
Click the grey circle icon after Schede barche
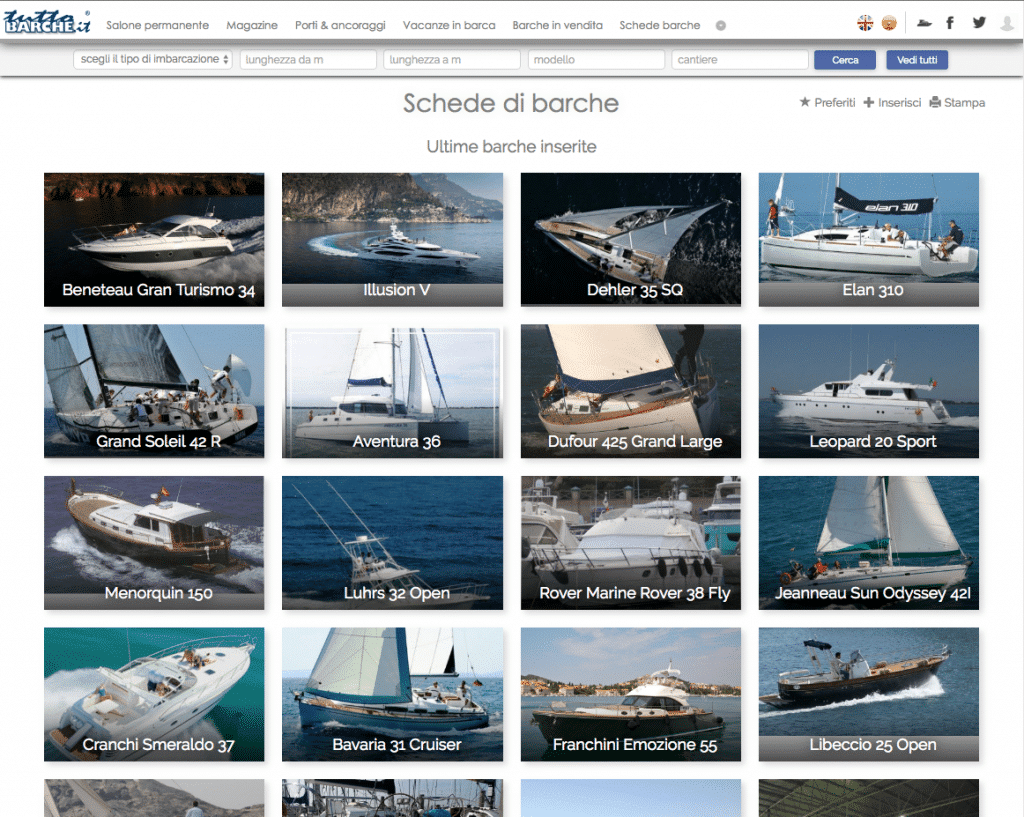pos(720,25)
